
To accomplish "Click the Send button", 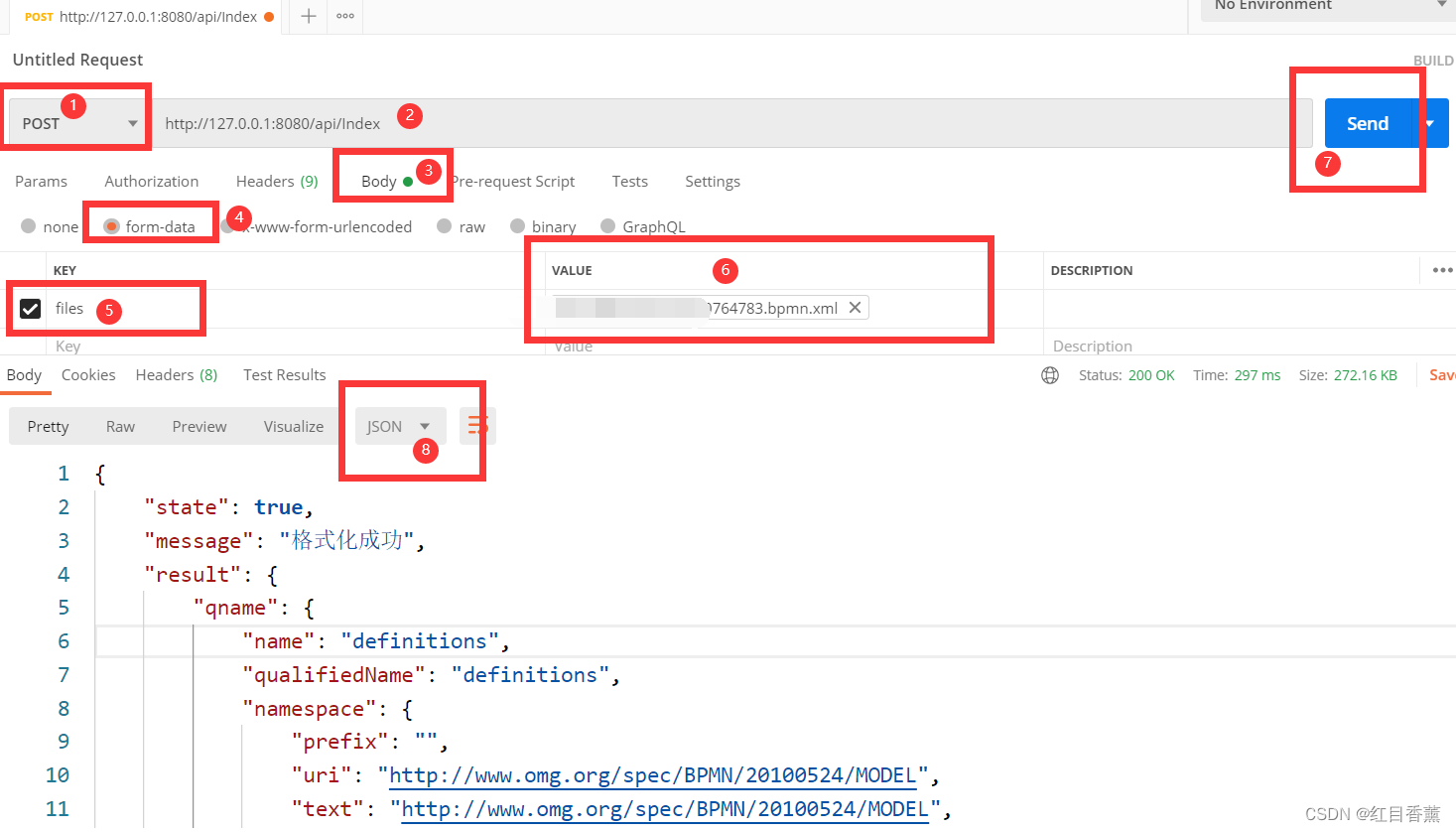I will click(x=1367, y=123).
